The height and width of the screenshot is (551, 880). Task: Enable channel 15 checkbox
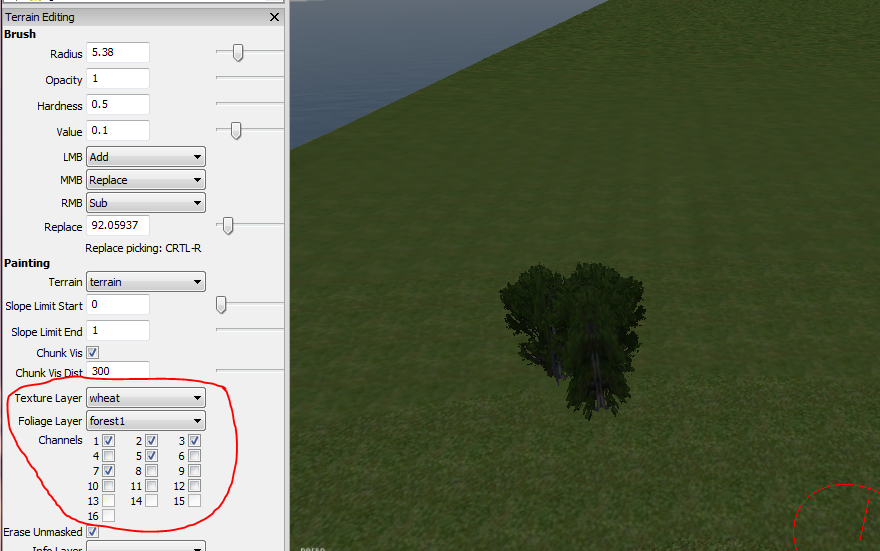point(194,501)
